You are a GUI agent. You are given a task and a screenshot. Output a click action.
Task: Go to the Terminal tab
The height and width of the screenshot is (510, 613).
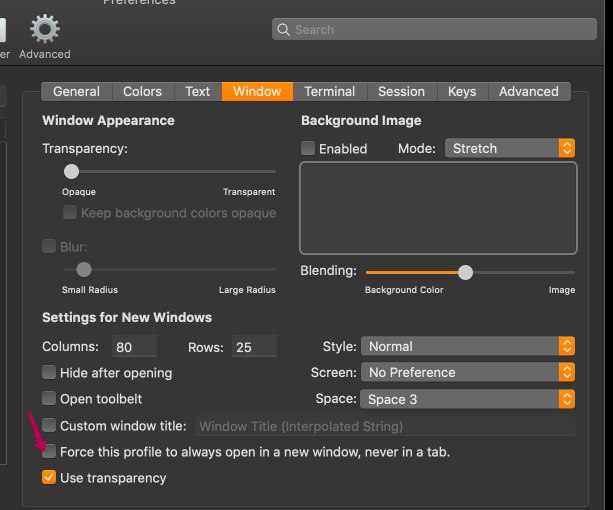330,91
